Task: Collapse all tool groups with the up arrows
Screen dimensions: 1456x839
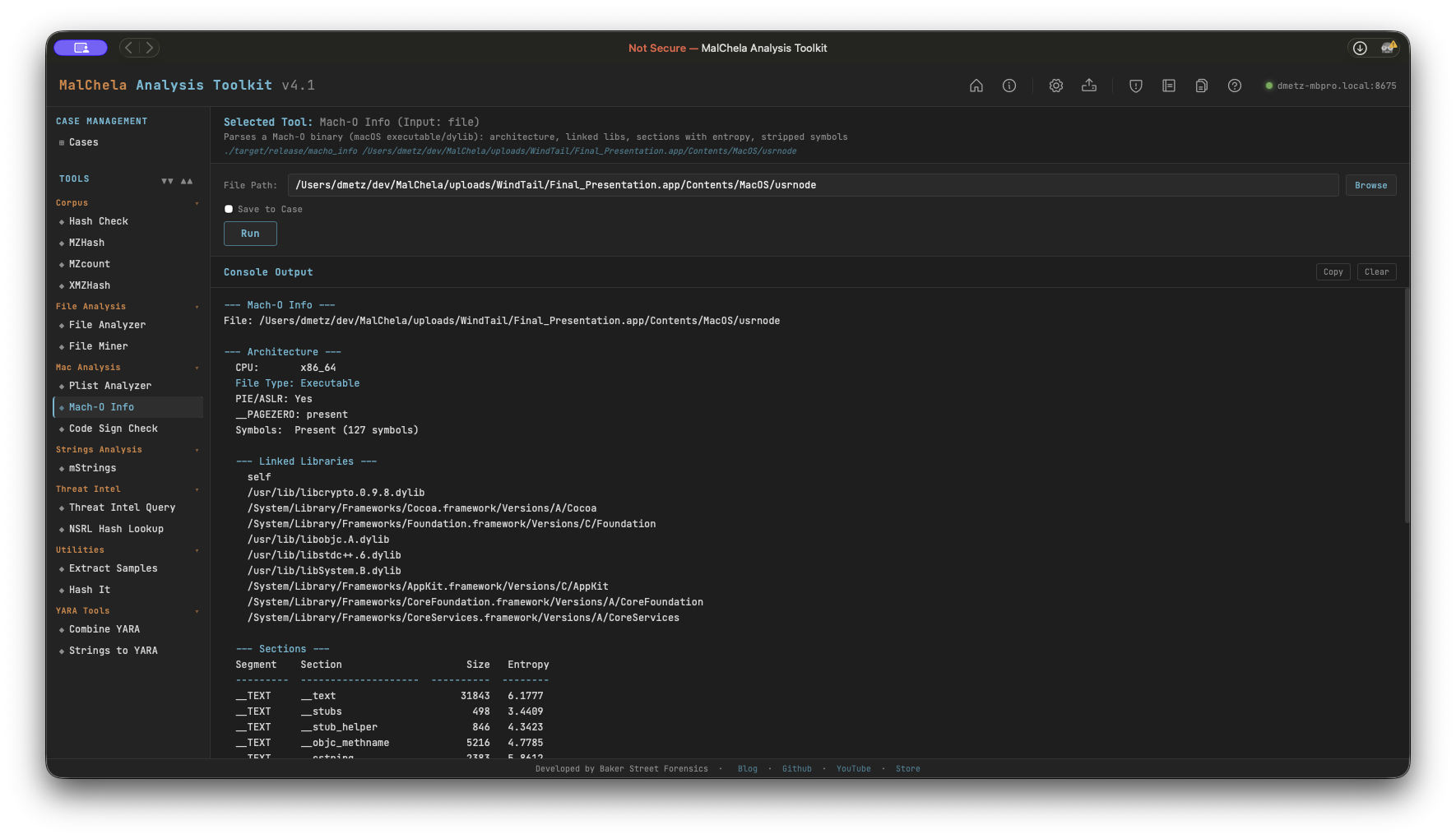Action: click(187, 181)
